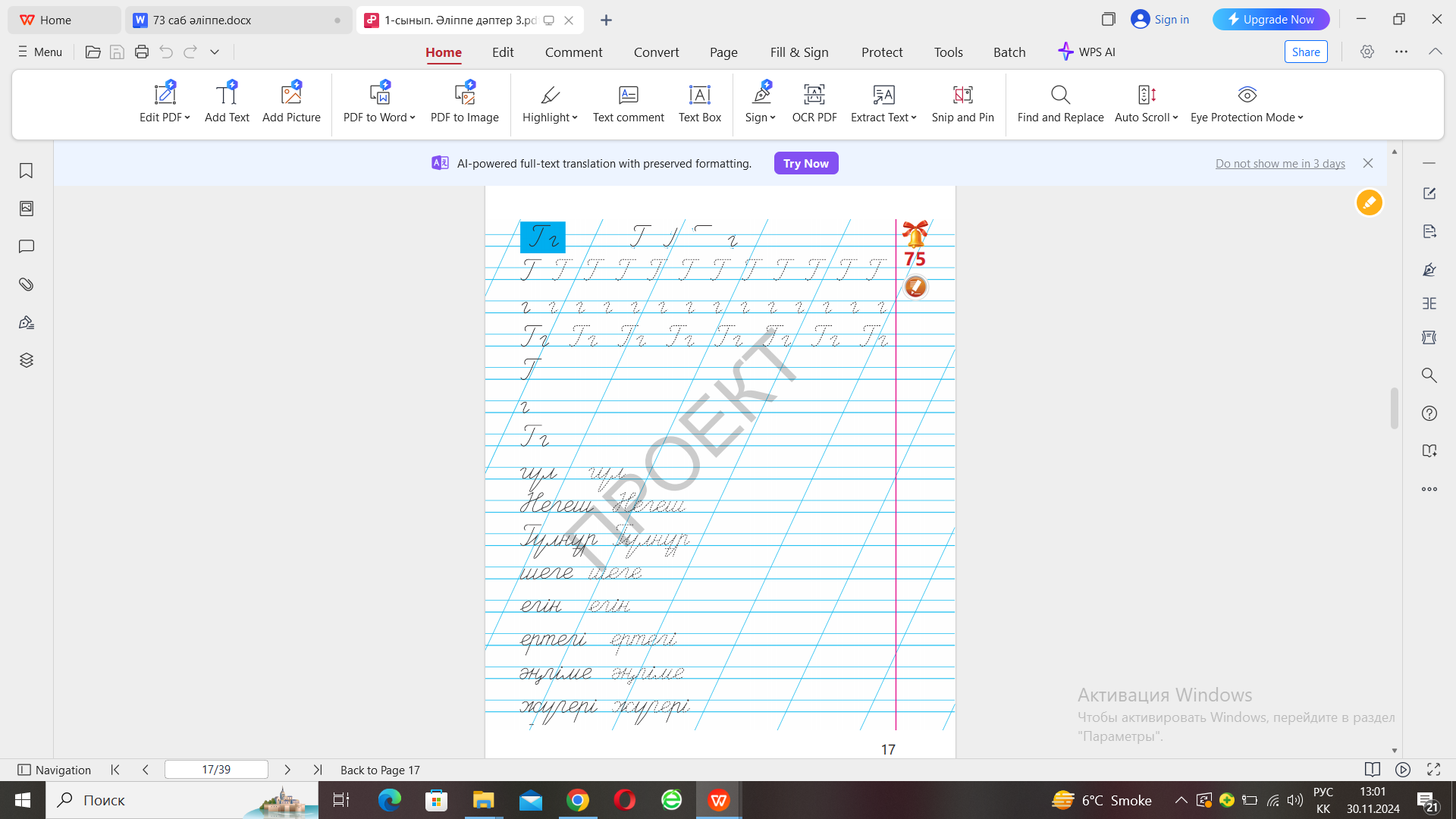Click the Try Now button
1456x819 pixels.
click(805, 163)
